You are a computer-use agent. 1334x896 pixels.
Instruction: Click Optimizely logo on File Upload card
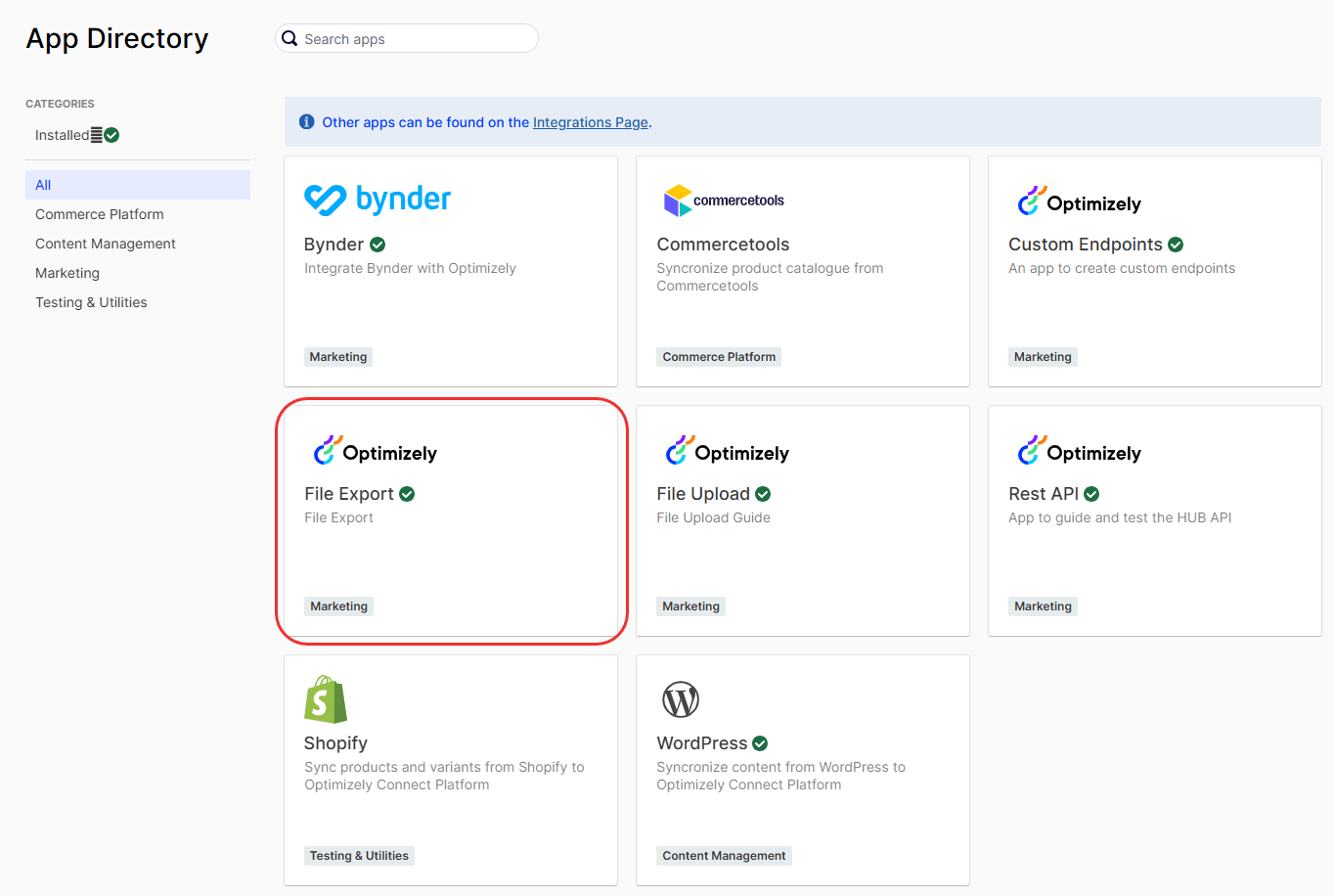click(727, 451)
